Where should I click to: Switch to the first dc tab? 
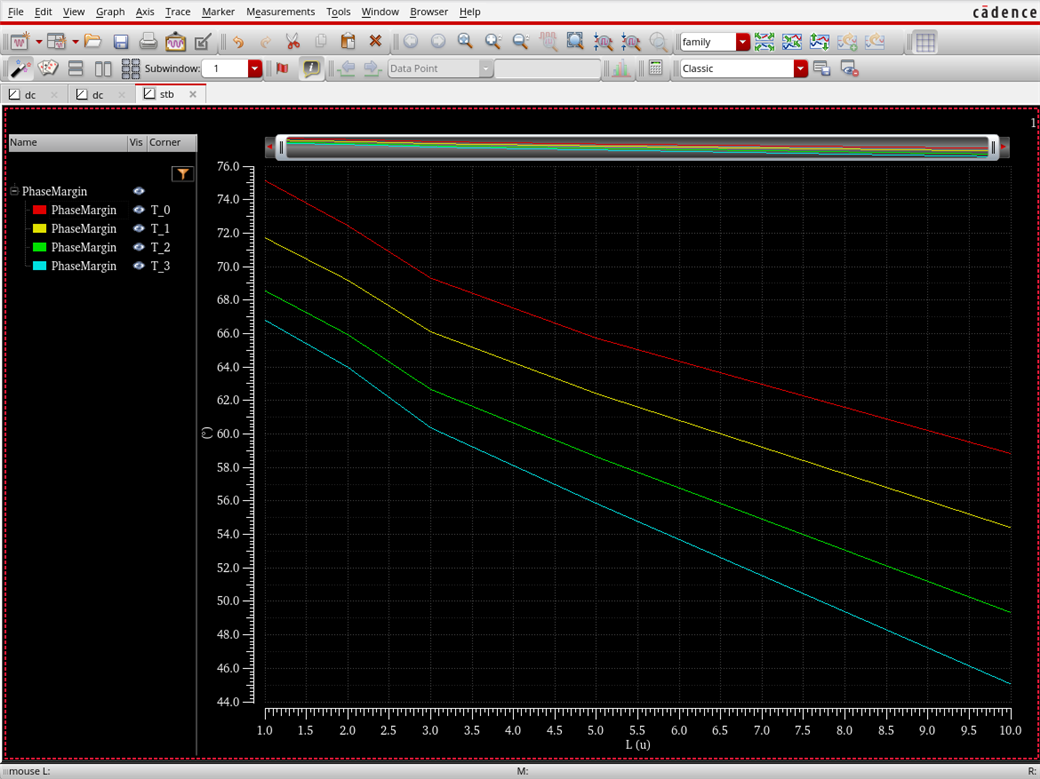pos(30,94)
